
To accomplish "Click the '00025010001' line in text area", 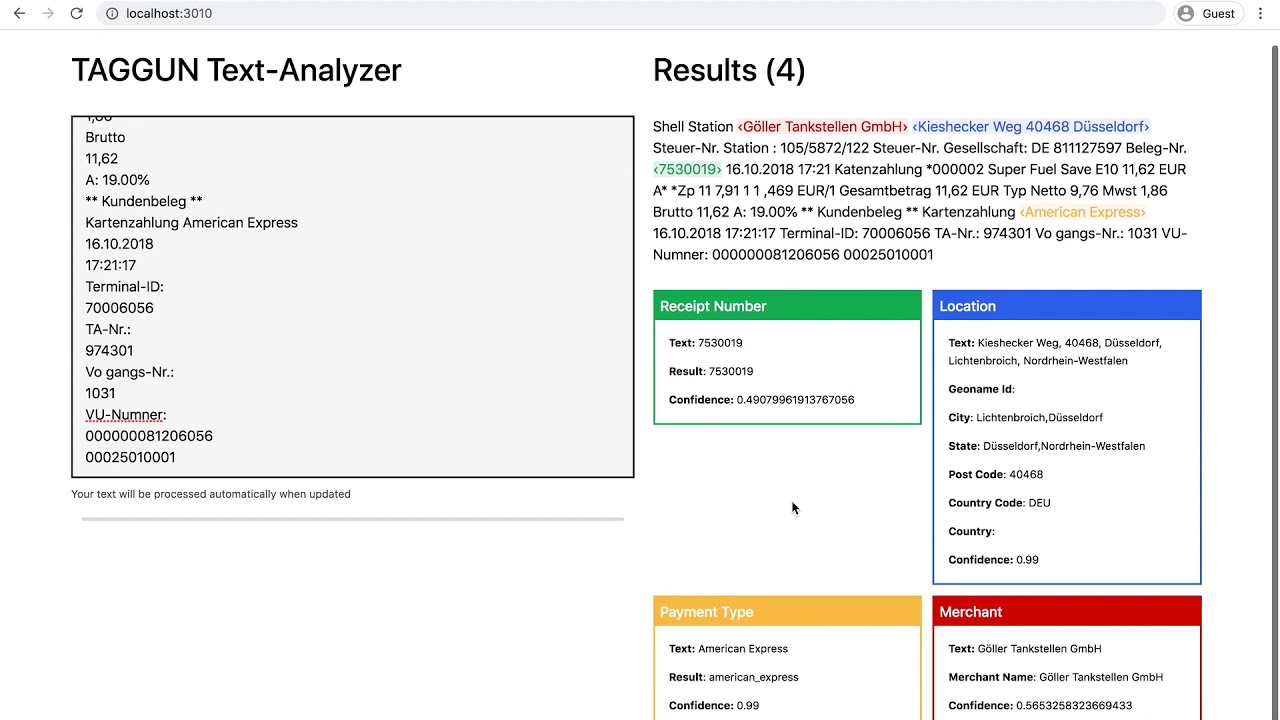I will pyautogui.click(x=131, y=458).
